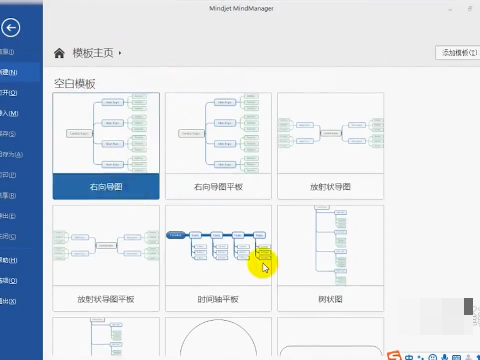Select the 树状图 tree template
Viewport: 480px width, 360px height.
click(x=330, y=258)
